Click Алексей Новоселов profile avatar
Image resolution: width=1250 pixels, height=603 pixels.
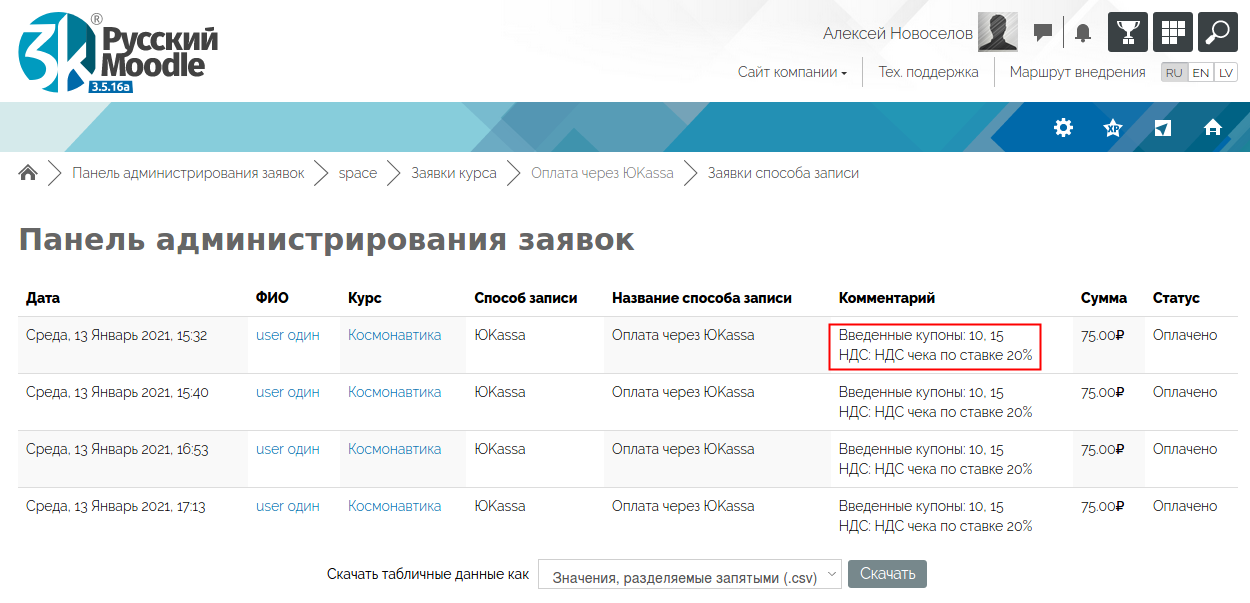point(997,33)
